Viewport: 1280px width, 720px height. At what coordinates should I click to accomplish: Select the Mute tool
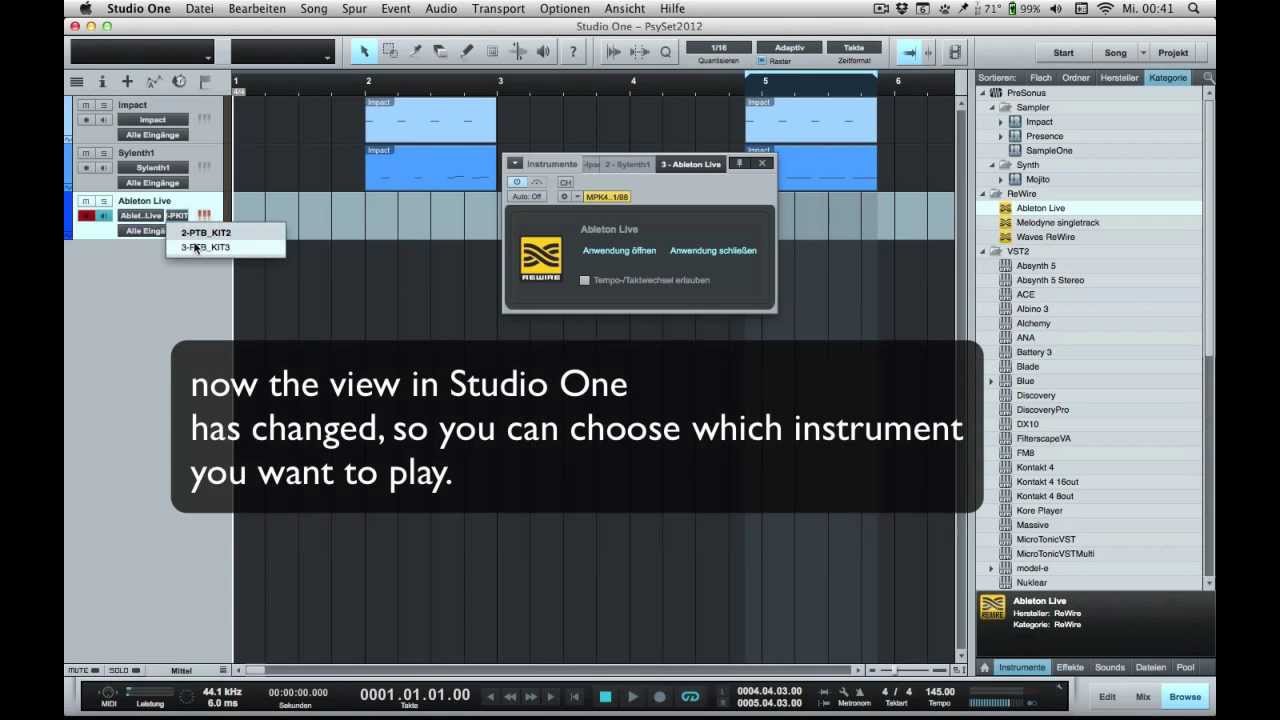pyautogui.click(x=492, y=52)
